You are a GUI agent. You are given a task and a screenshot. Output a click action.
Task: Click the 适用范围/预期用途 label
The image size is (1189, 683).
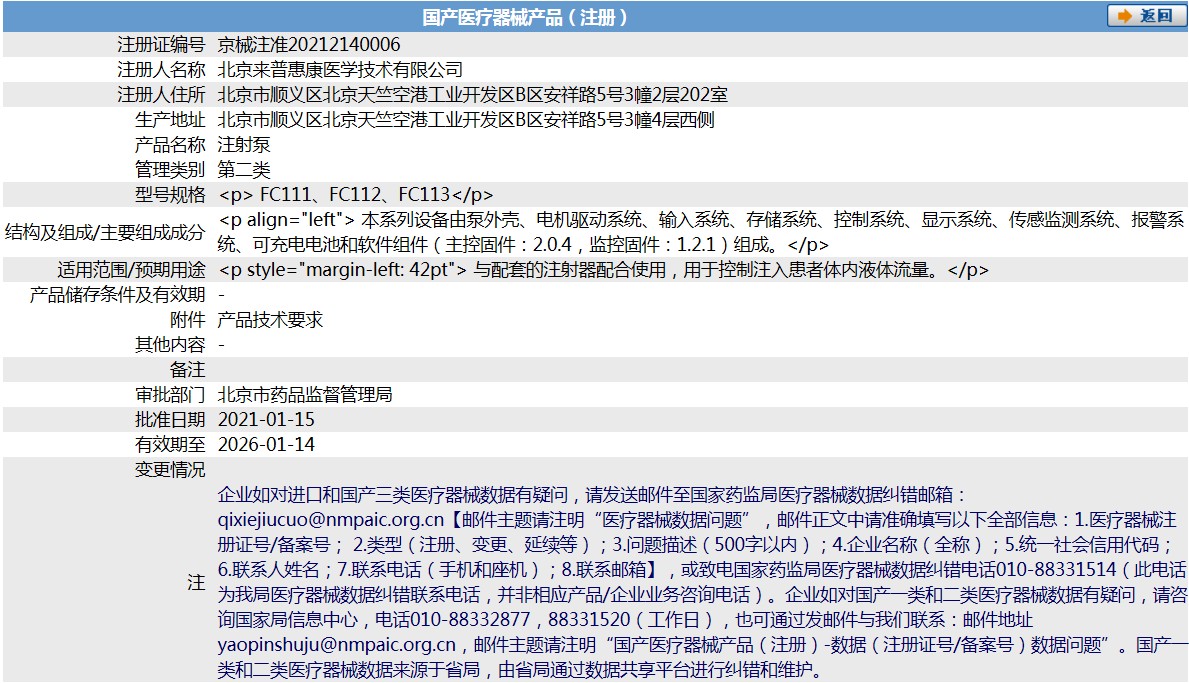click(131, 270)
